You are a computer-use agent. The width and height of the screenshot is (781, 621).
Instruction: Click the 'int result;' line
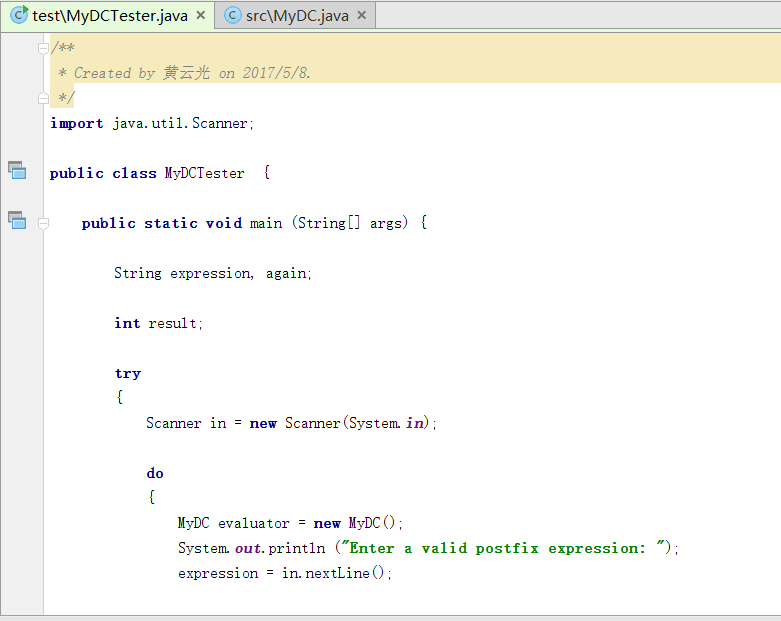click(158, 324)
